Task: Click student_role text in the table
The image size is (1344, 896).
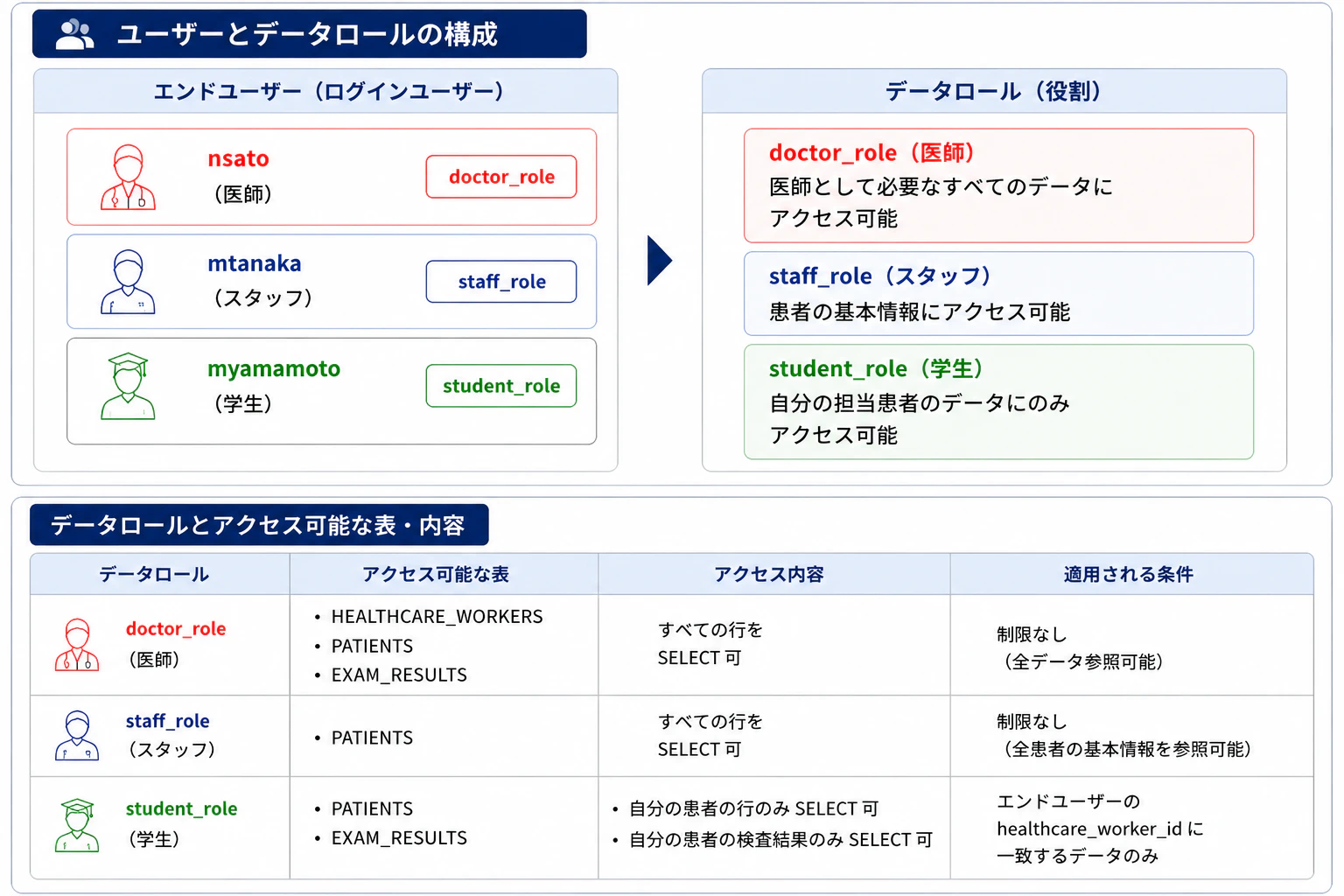Action: (182, 808)
